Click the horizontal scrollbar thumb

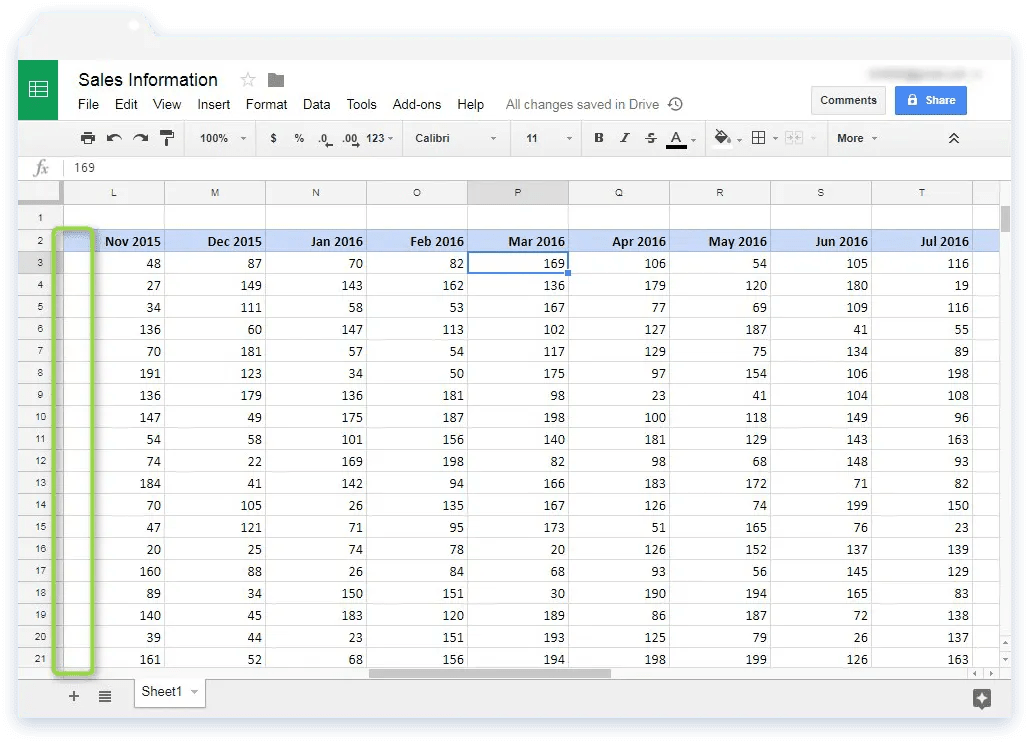490,673
